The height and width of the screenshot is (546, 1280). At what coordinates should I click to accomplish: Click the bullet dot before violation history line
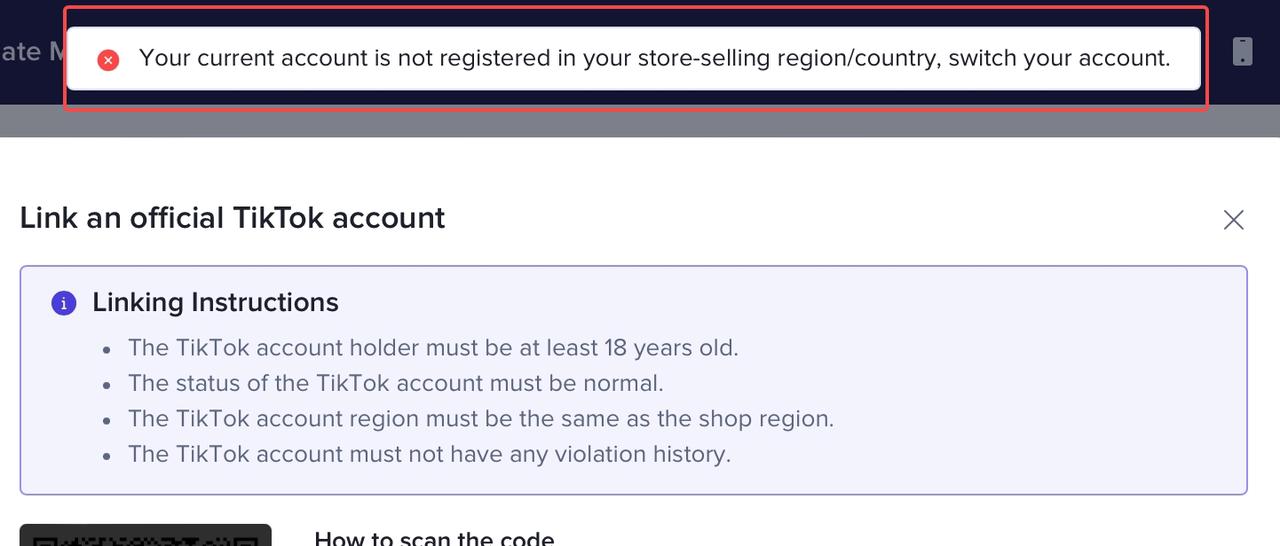tap(107, 456)
